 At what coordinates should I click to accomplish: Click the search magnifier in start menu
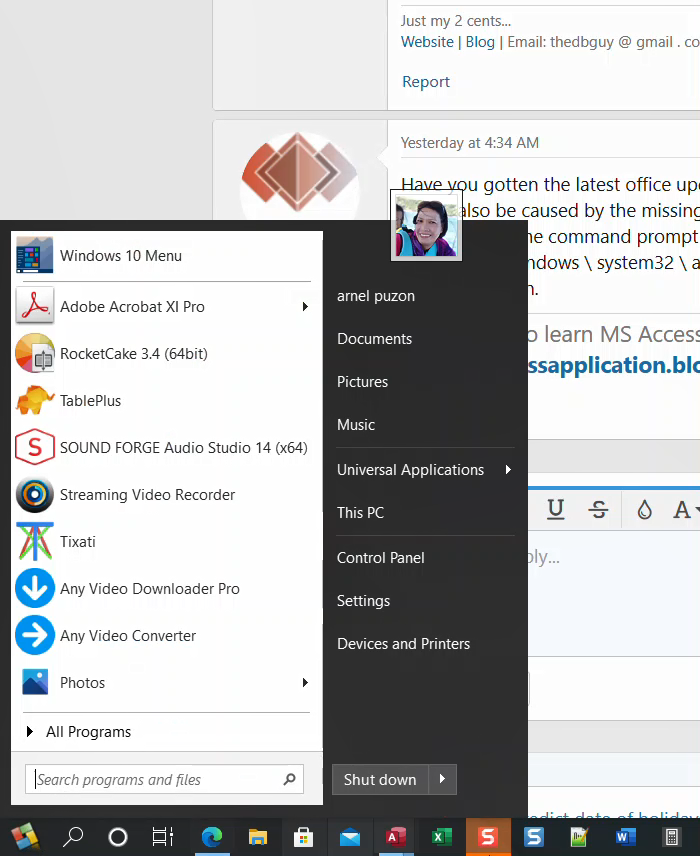pyautogui.click(x=289, y=779)
